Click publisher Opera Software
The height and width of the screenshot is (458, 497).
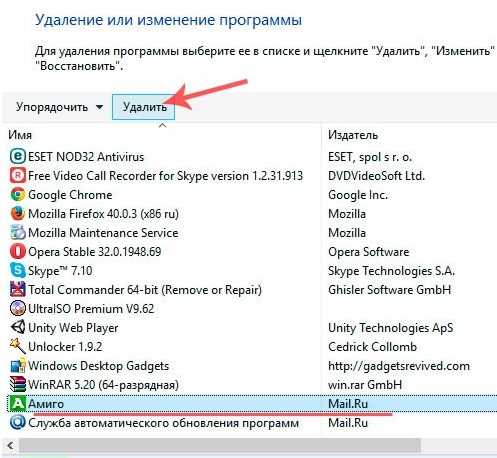(368, 252)
